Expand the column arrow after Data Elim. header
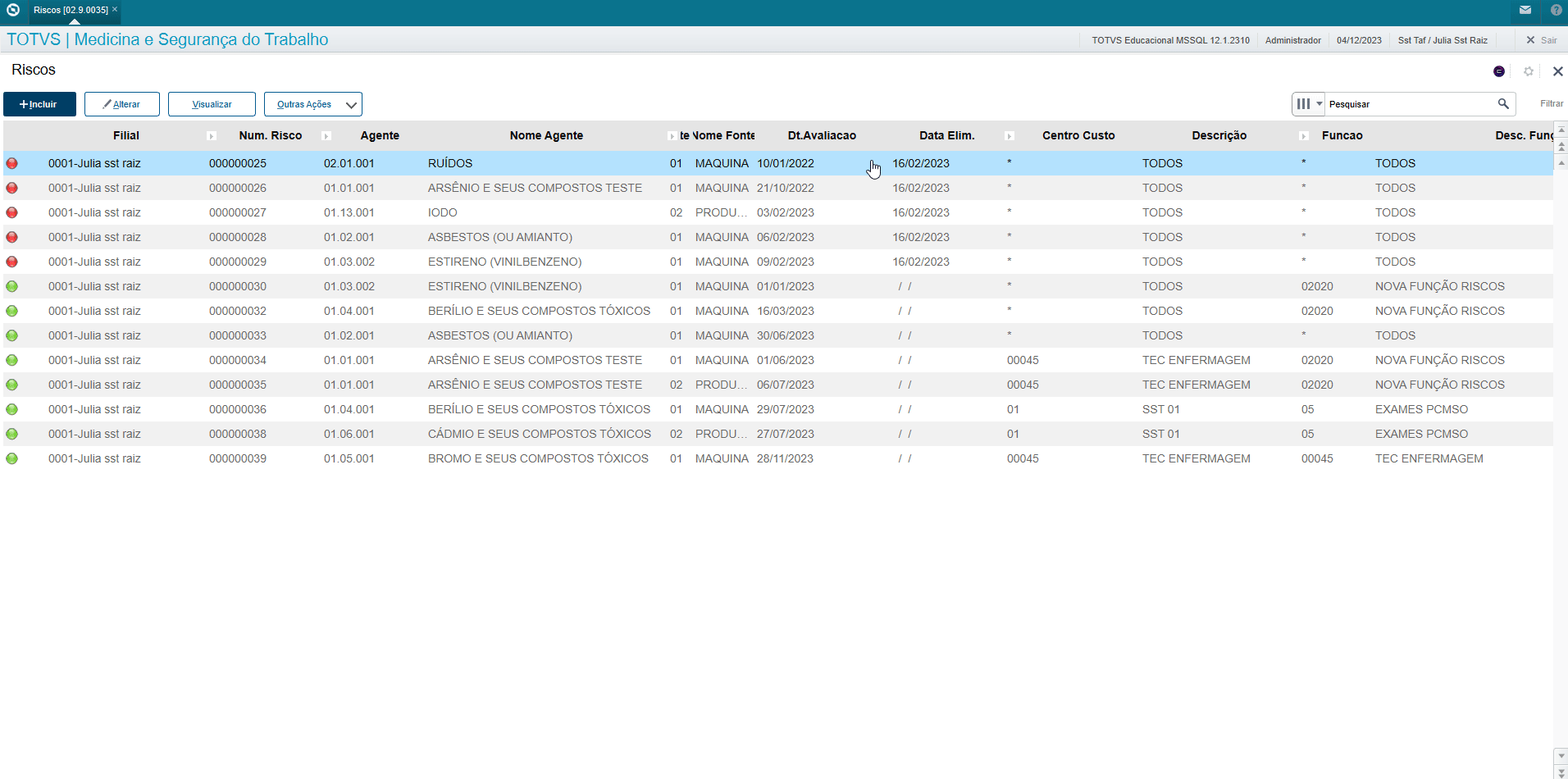1568x779 pixels. [1010, 136]
